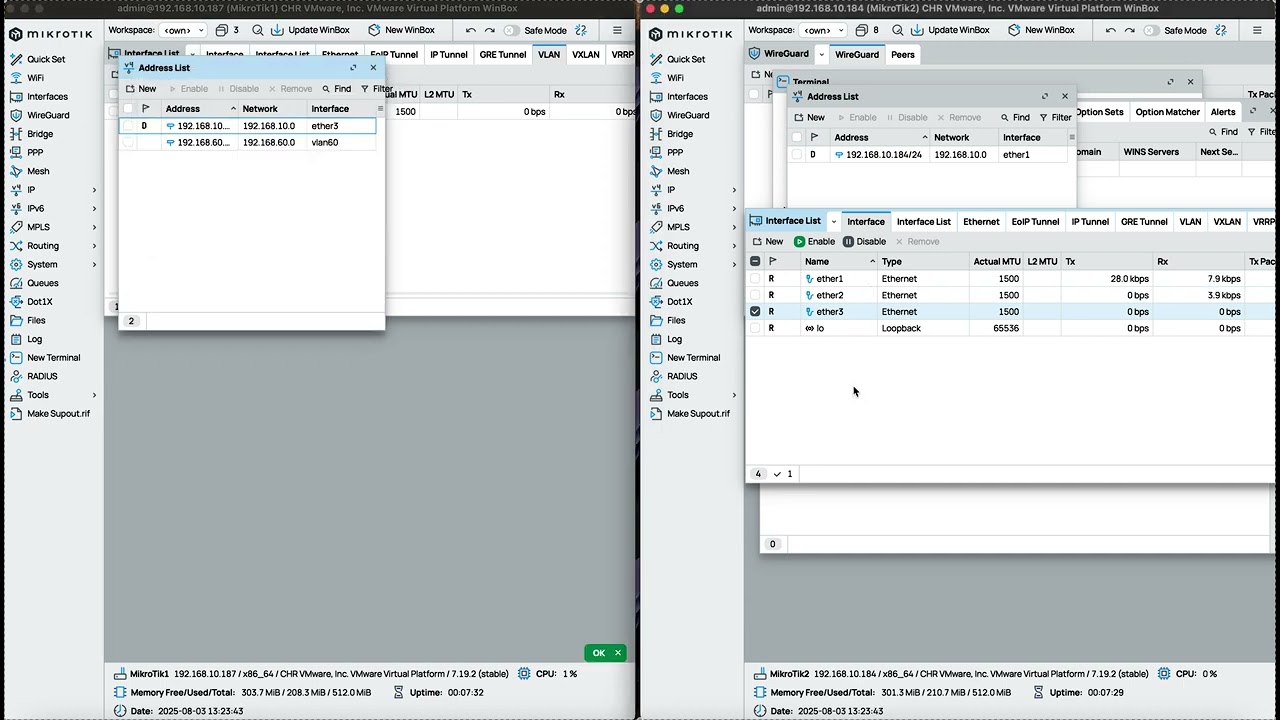1280x720 pixels.
Task: Open Queues in the left WinBox sidebar
Action: (x=43, y=283)
